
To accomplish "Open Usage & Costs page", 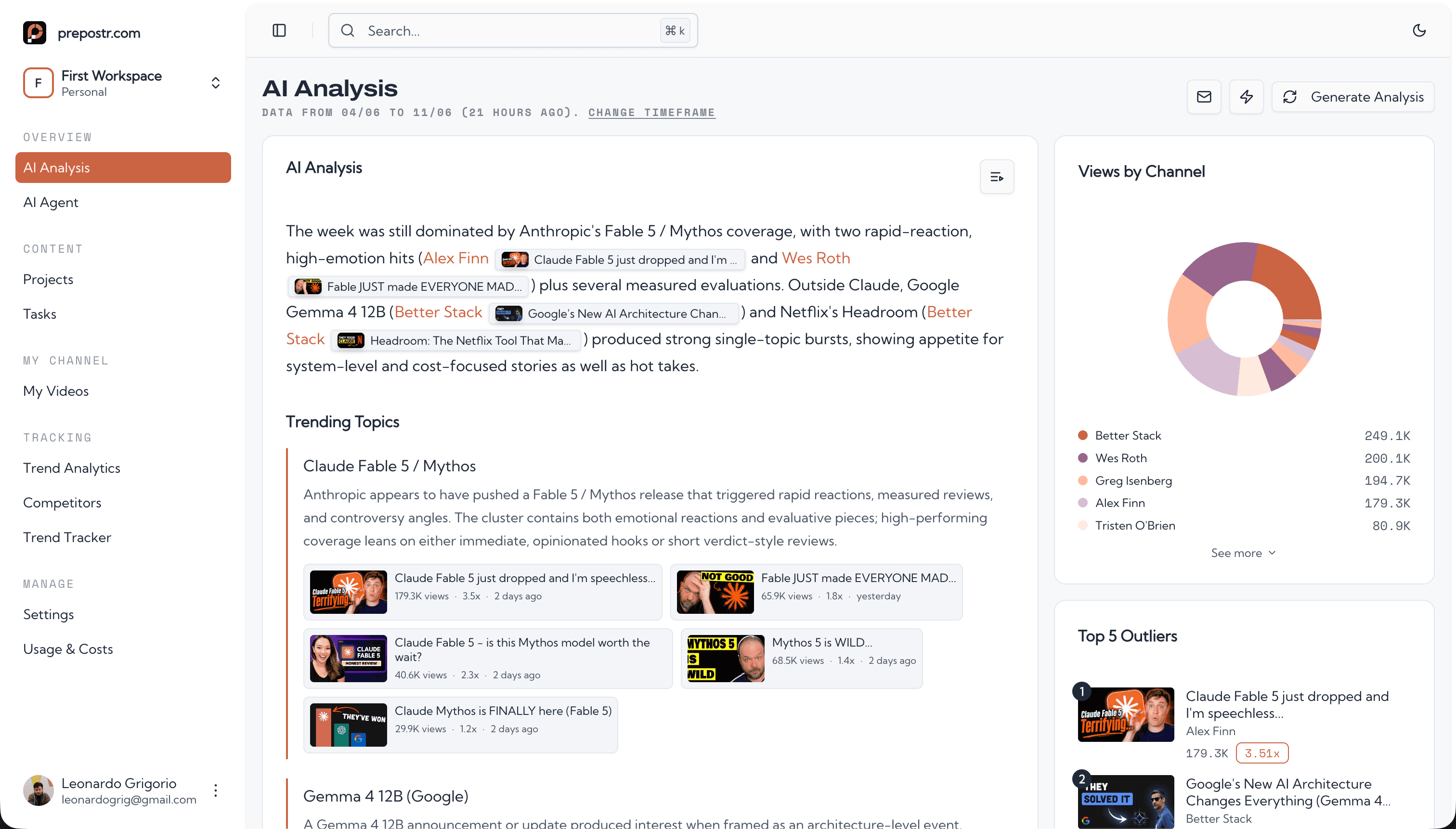I will click(x=68, y=649).
